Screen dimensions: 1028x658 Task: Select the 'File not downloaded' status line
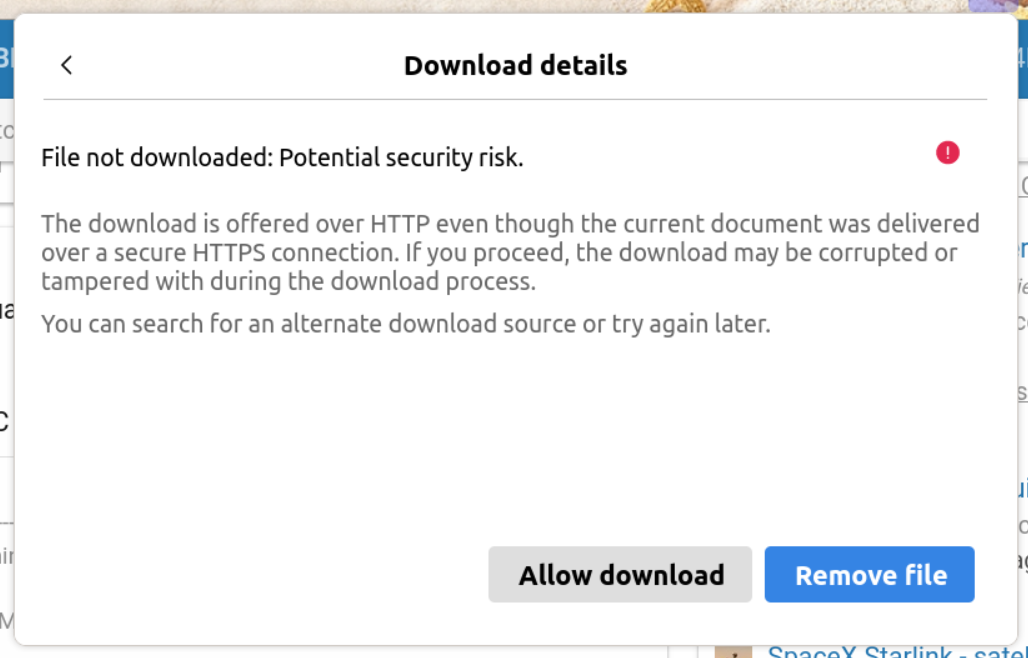tap(282, 158)
